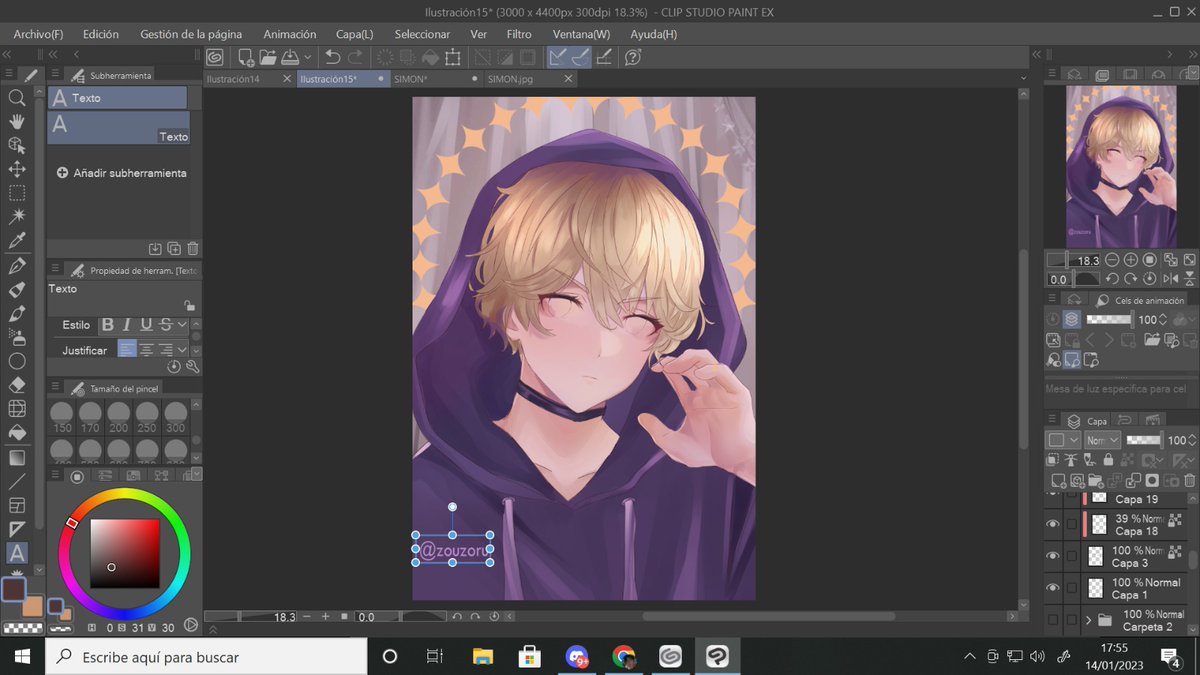Open the blending mode Normal dropdown

pyautogui.click(x=1103, y=440)
